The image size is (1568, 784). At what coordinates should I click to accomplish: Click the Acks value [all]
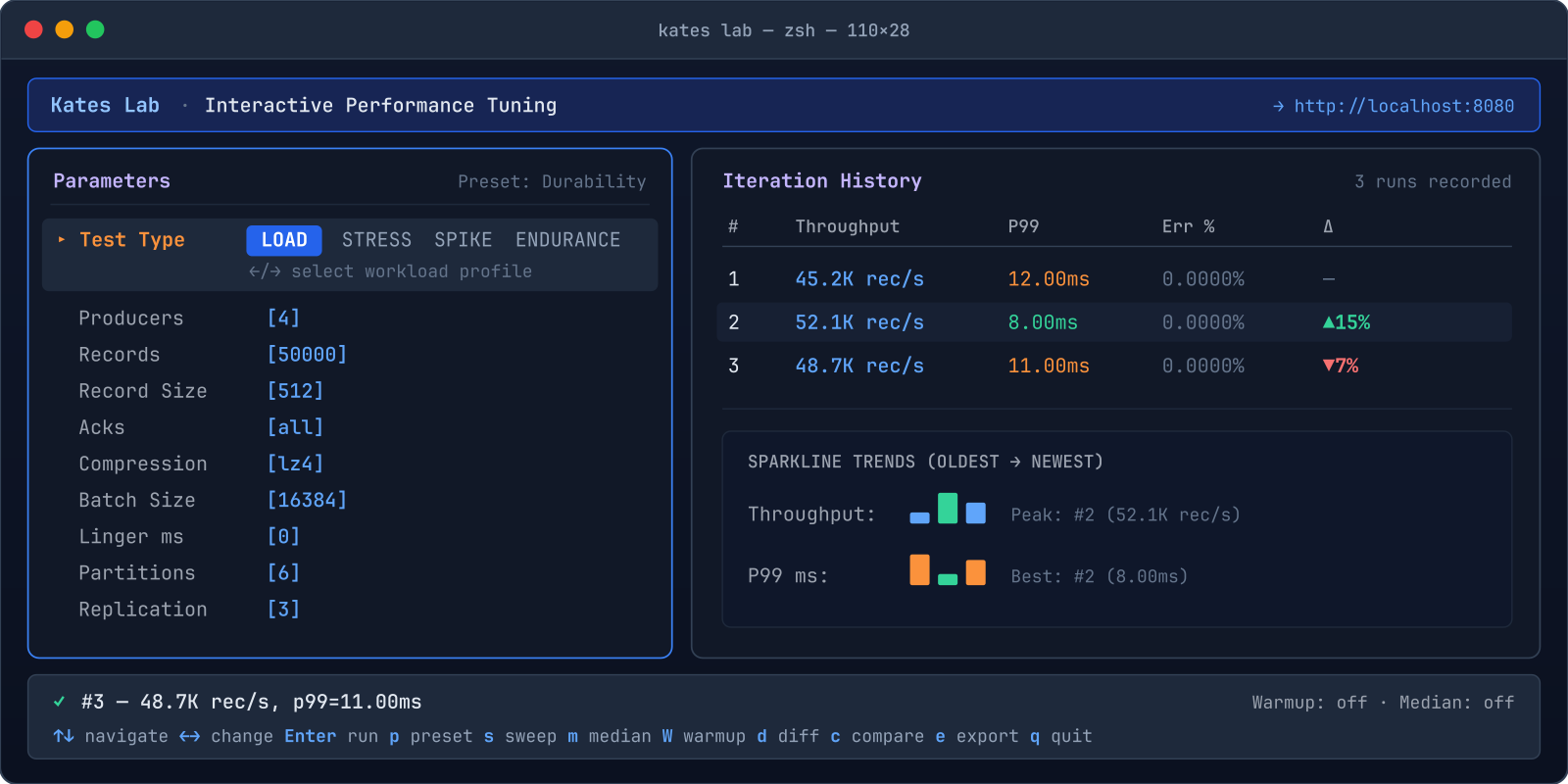(x=295, y=426)
